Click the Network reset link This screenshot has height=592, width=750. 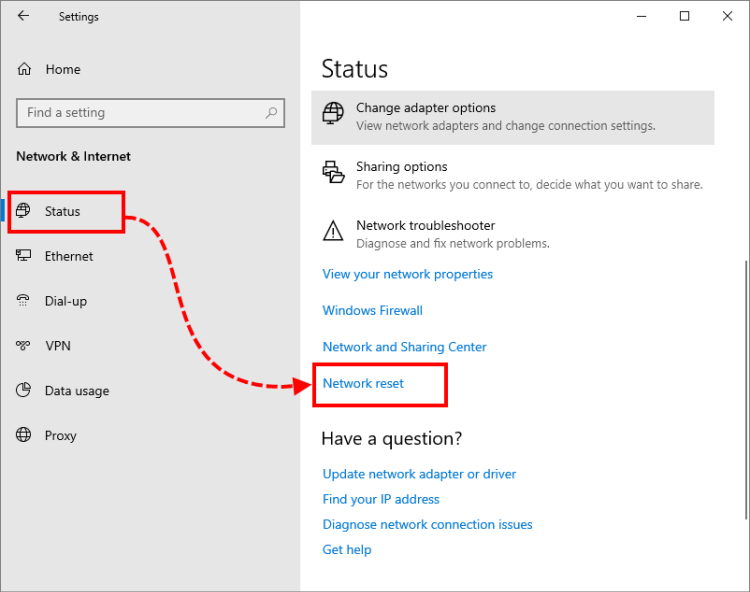(x=363, y=384)
